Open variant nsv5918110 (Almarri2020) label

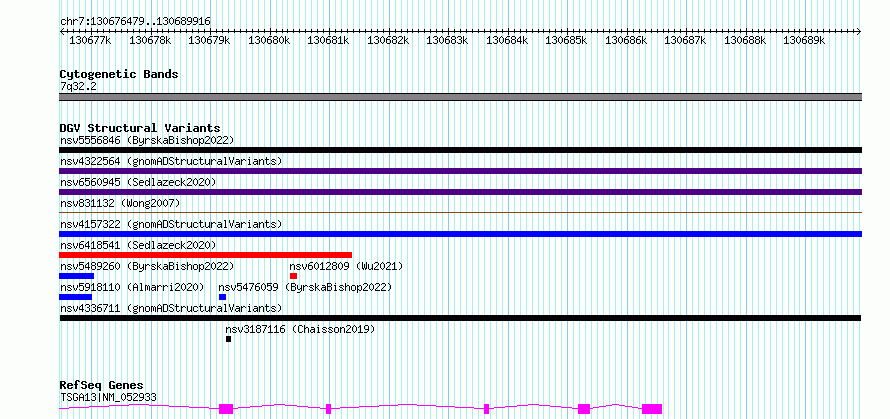(132, 287)
